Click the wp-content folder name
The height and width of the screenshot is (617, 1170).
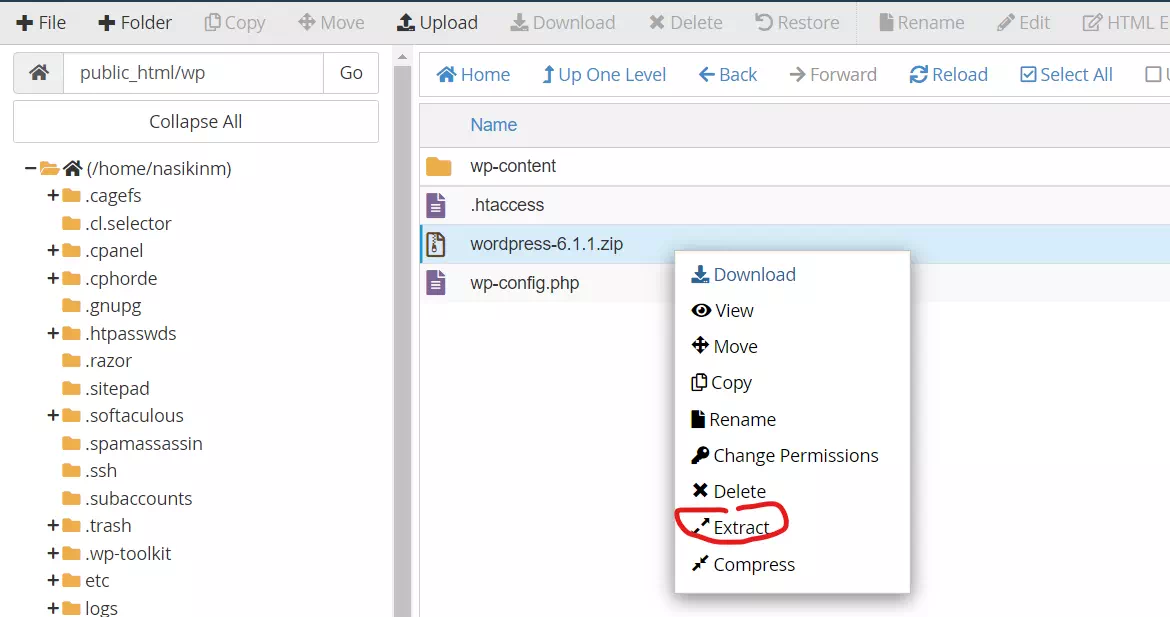click(513, 166)
